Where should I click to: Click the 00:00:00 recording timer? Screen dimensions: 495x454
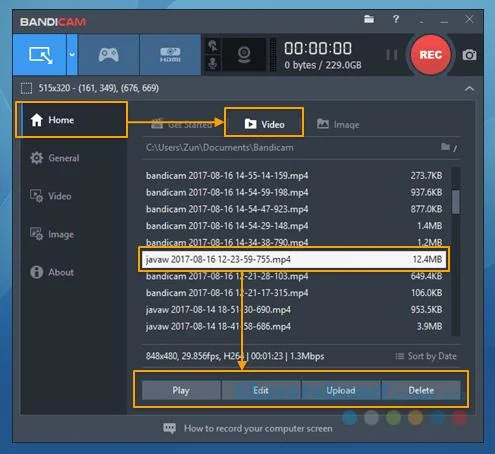pyautogui.click(x=318, y=48)
